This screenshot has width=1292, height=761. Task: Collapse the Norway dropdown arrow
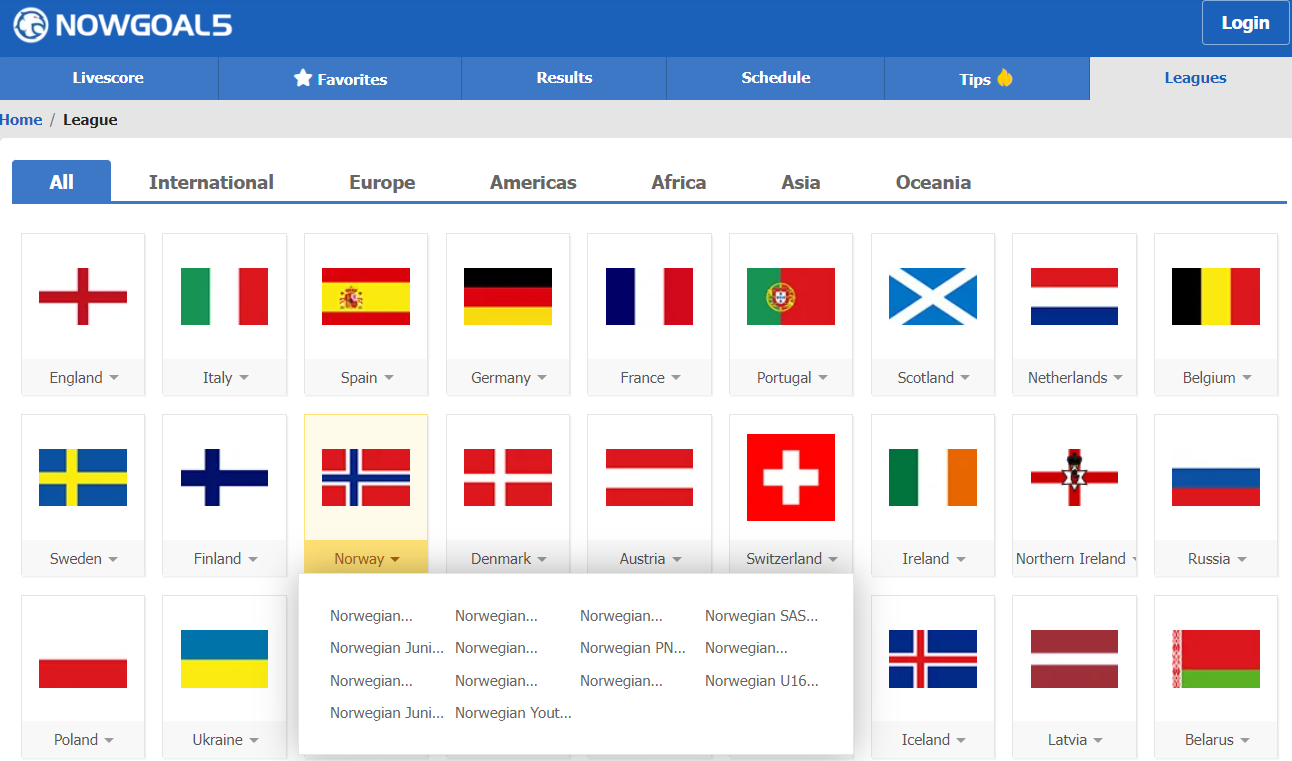(395, 560)
